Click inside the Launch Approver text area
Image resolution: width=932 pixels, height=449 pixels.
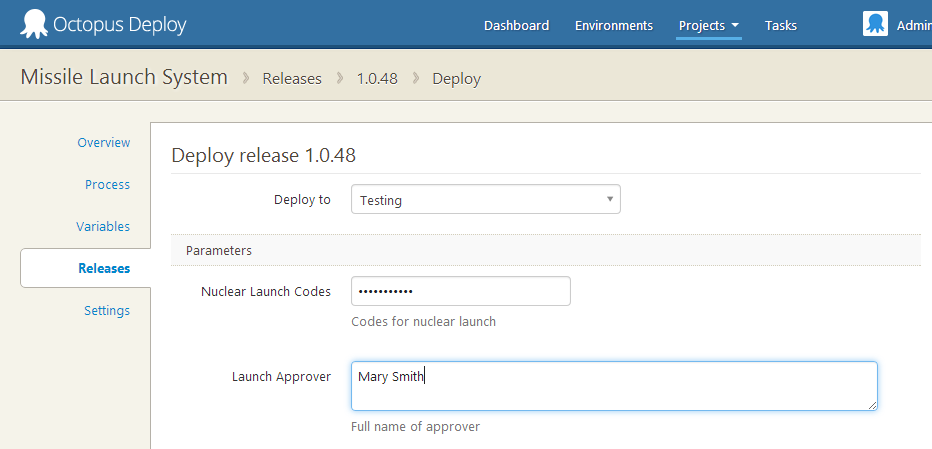pos(614,386)
